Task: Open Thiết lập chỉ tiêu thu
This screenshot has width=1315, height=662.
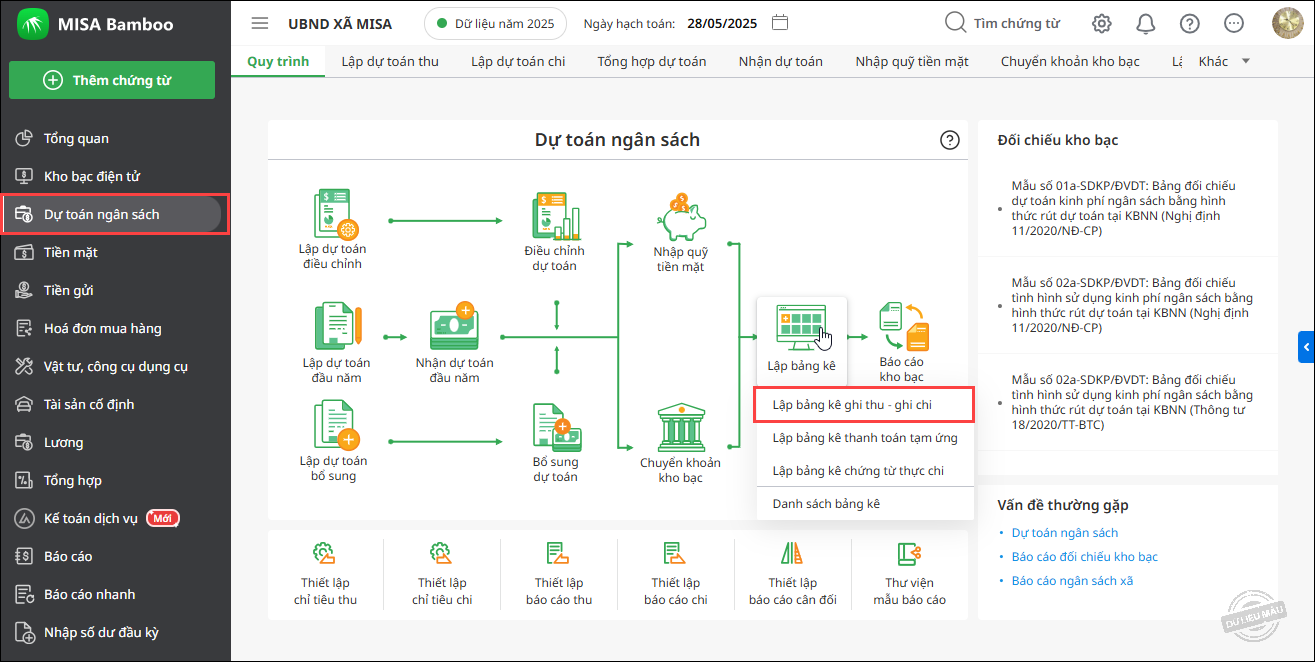Action: (325, 574)
